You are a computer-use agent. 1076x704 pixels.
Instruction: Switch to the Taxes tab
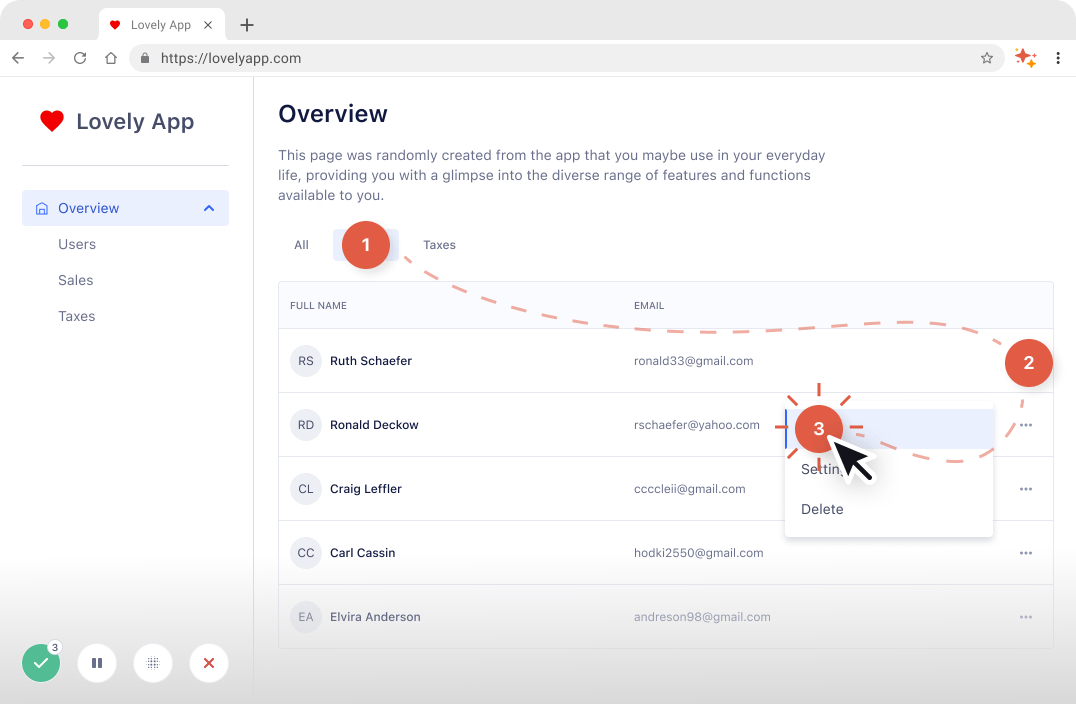(440, 244)
